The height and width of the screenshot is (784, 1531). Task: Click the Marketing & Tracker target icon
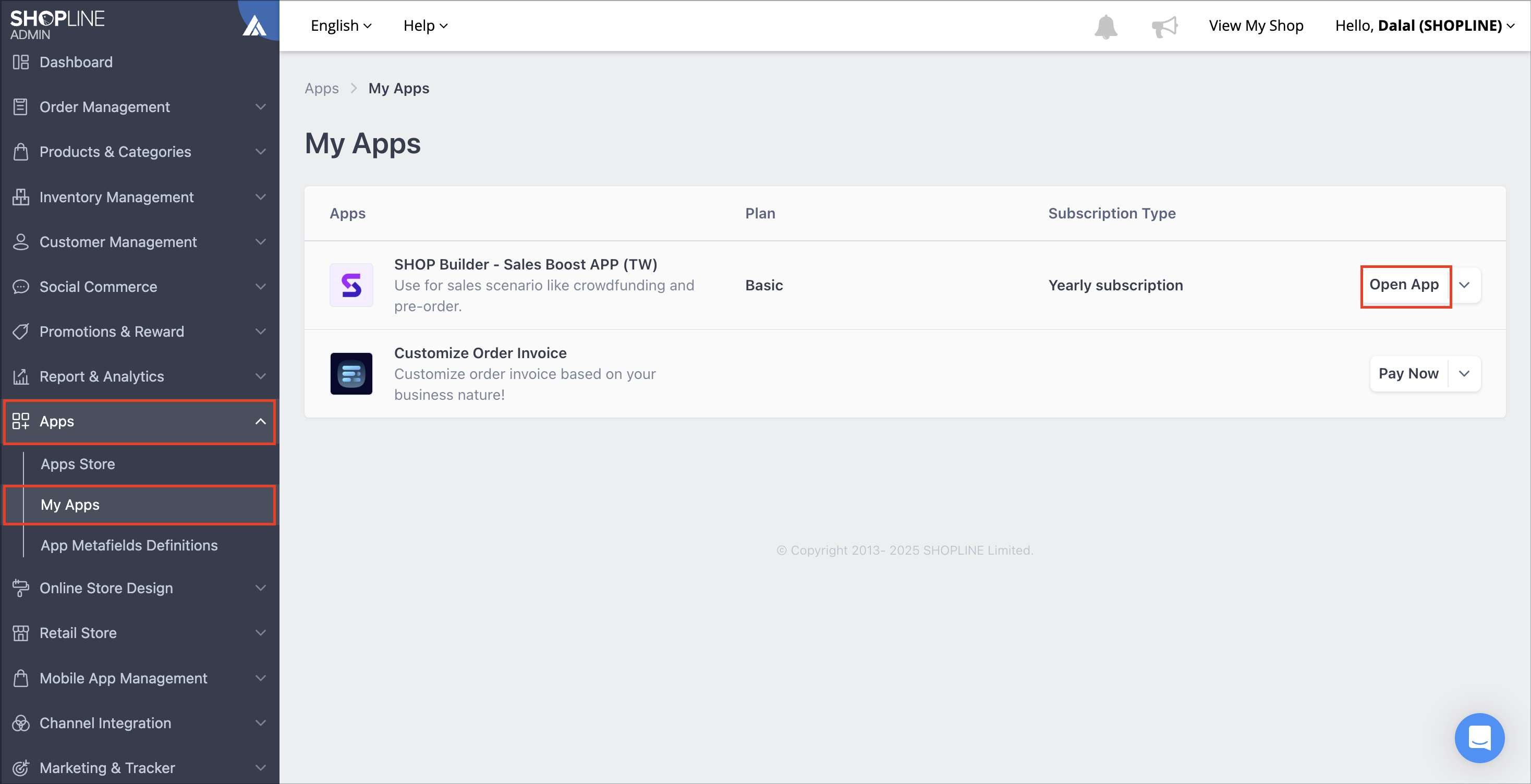(x=21, y=768)
